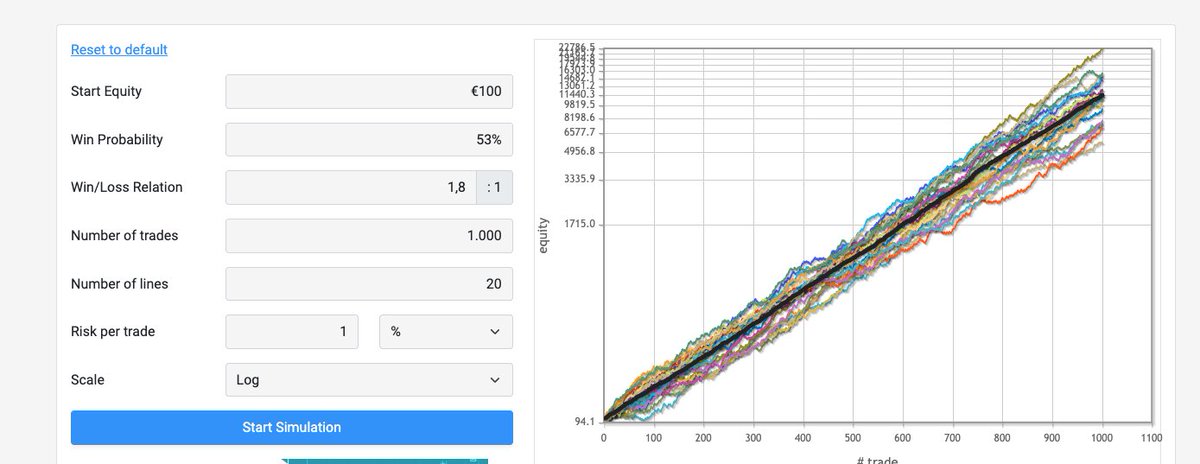This screenshot has height=464, width=1200.
Task: Click the 'equity' y-axis title
Action: point(545,235)
